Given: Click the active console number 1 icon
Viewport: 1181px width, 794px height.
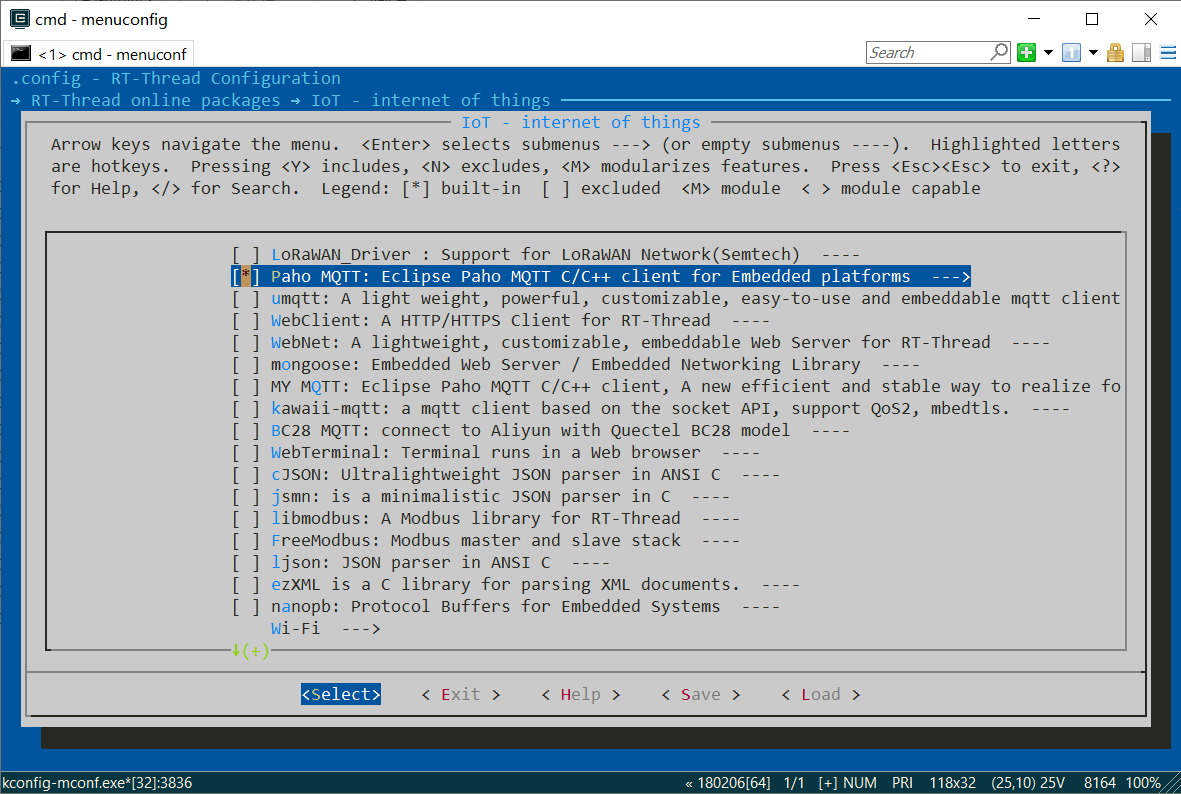Looking at the screenshot, I should pos(1071,53).
